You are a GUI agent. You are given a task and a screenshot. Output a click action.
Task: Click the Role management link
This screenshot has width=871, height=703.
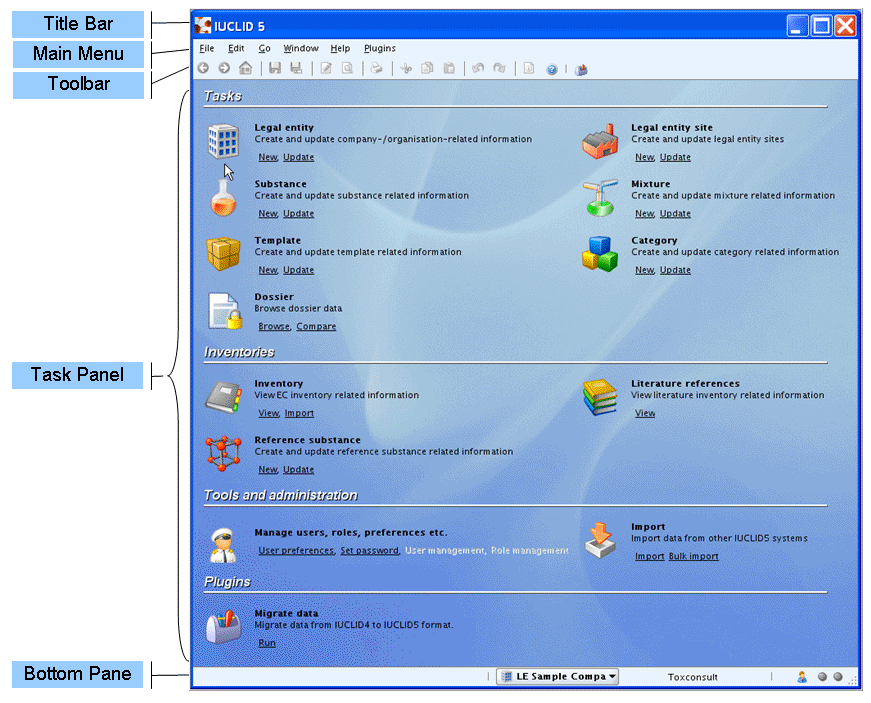530,551
